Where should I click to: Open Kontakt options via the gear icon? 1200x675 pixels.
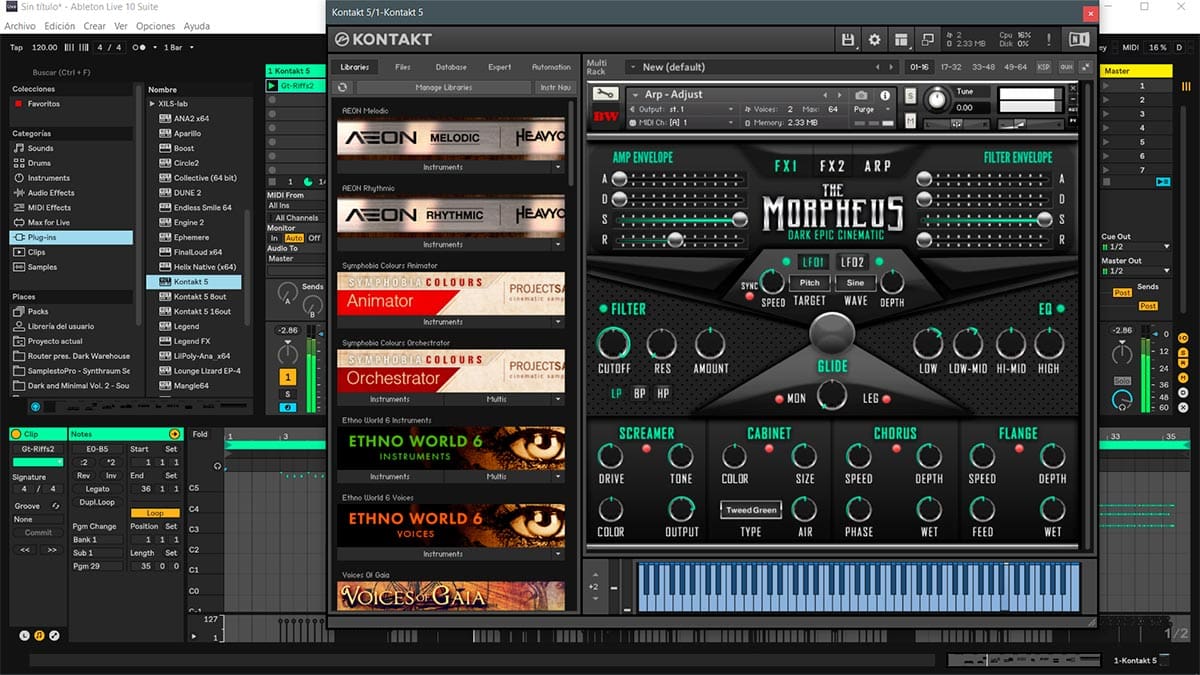click(x=875, y=39)
